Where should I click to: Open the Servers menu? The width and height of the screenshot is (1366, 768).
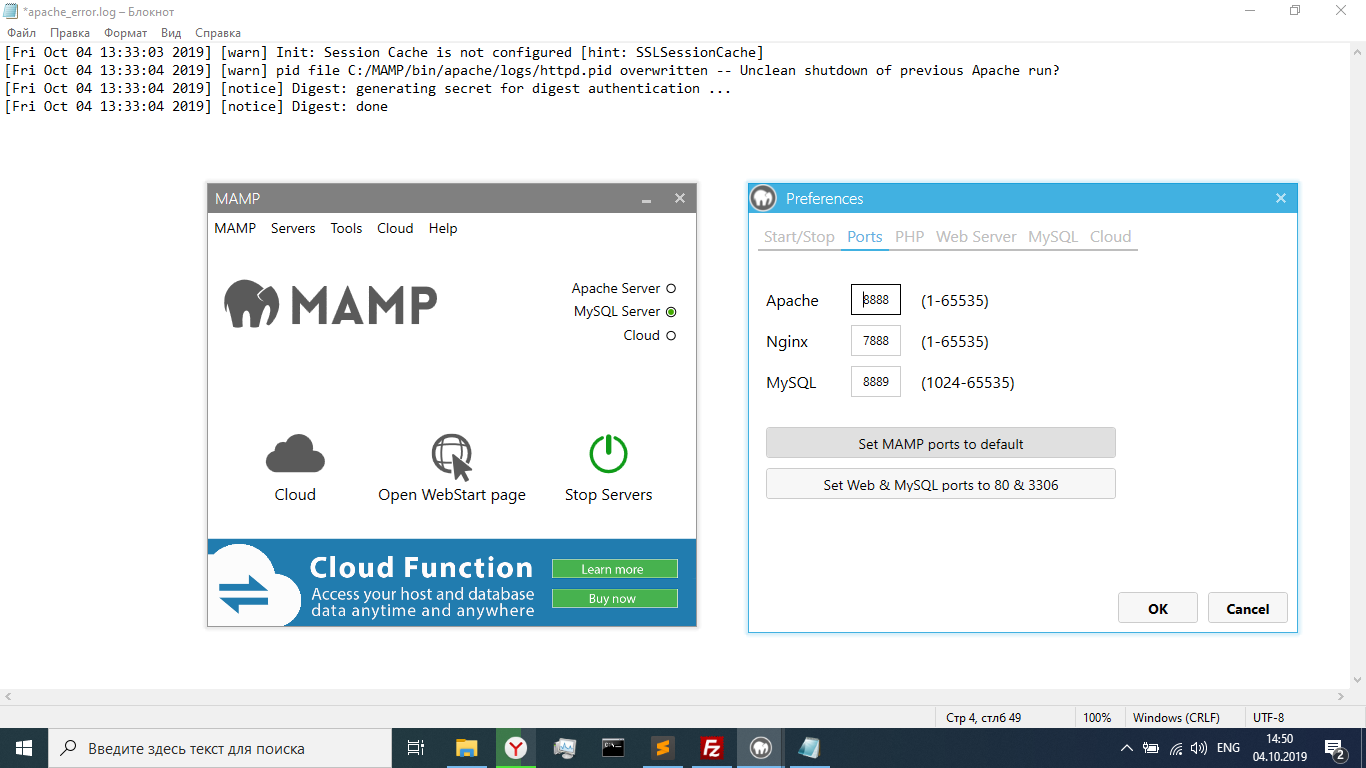pyautogui.click(x=293, y=228)
